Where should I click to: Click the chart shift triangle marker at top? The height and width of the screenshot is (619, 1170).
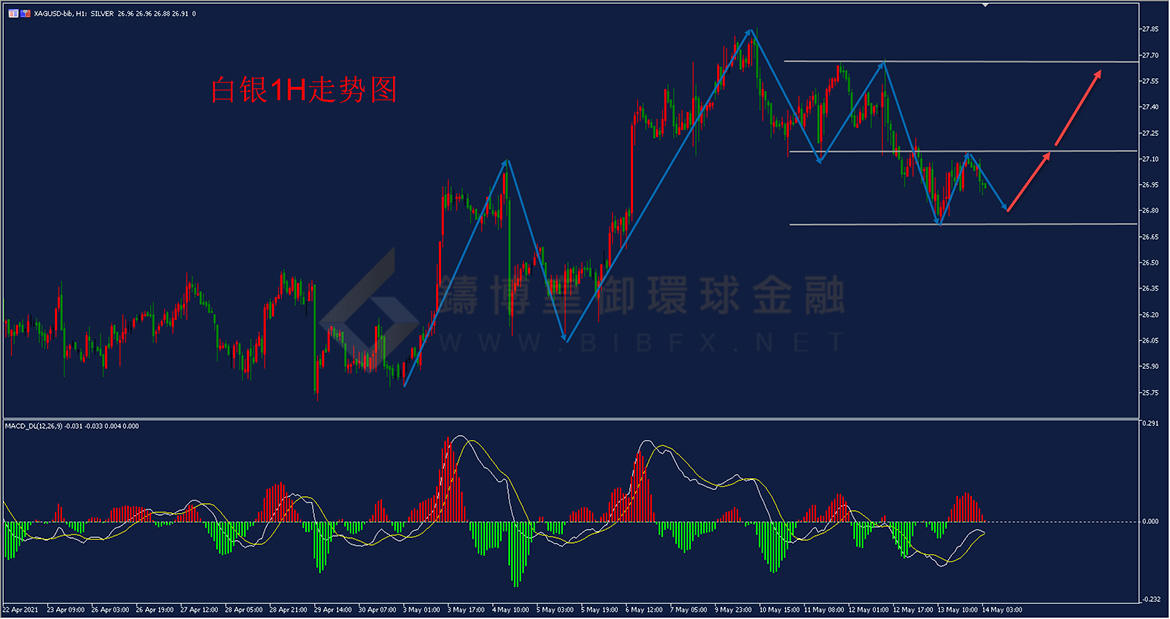(x=984, y=6)
